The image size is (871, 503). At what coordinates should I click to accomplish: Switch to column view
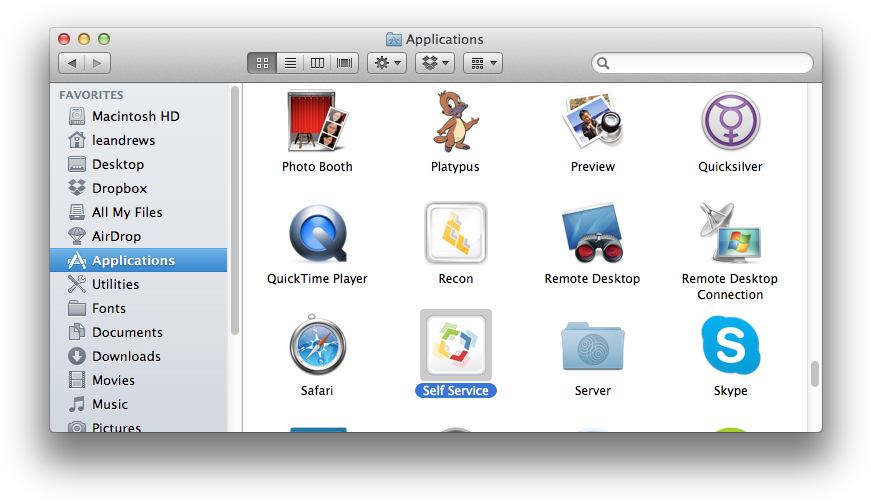coord(317,63)
